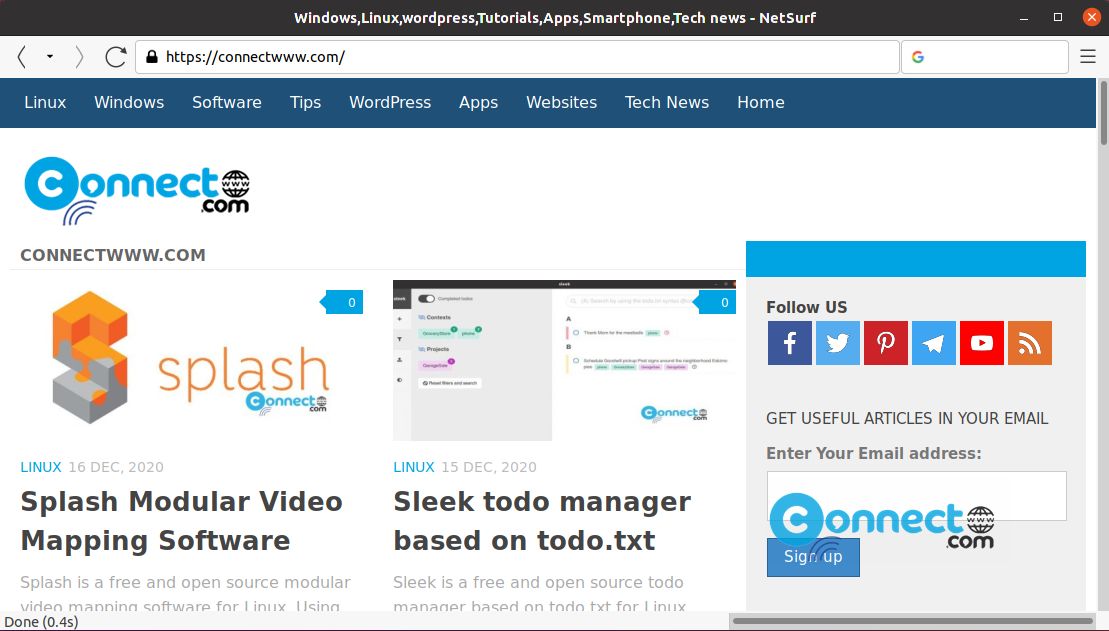Open the Sleek todo article thumbnail
The image size is (1109, 631).
[x=564, y=359]
